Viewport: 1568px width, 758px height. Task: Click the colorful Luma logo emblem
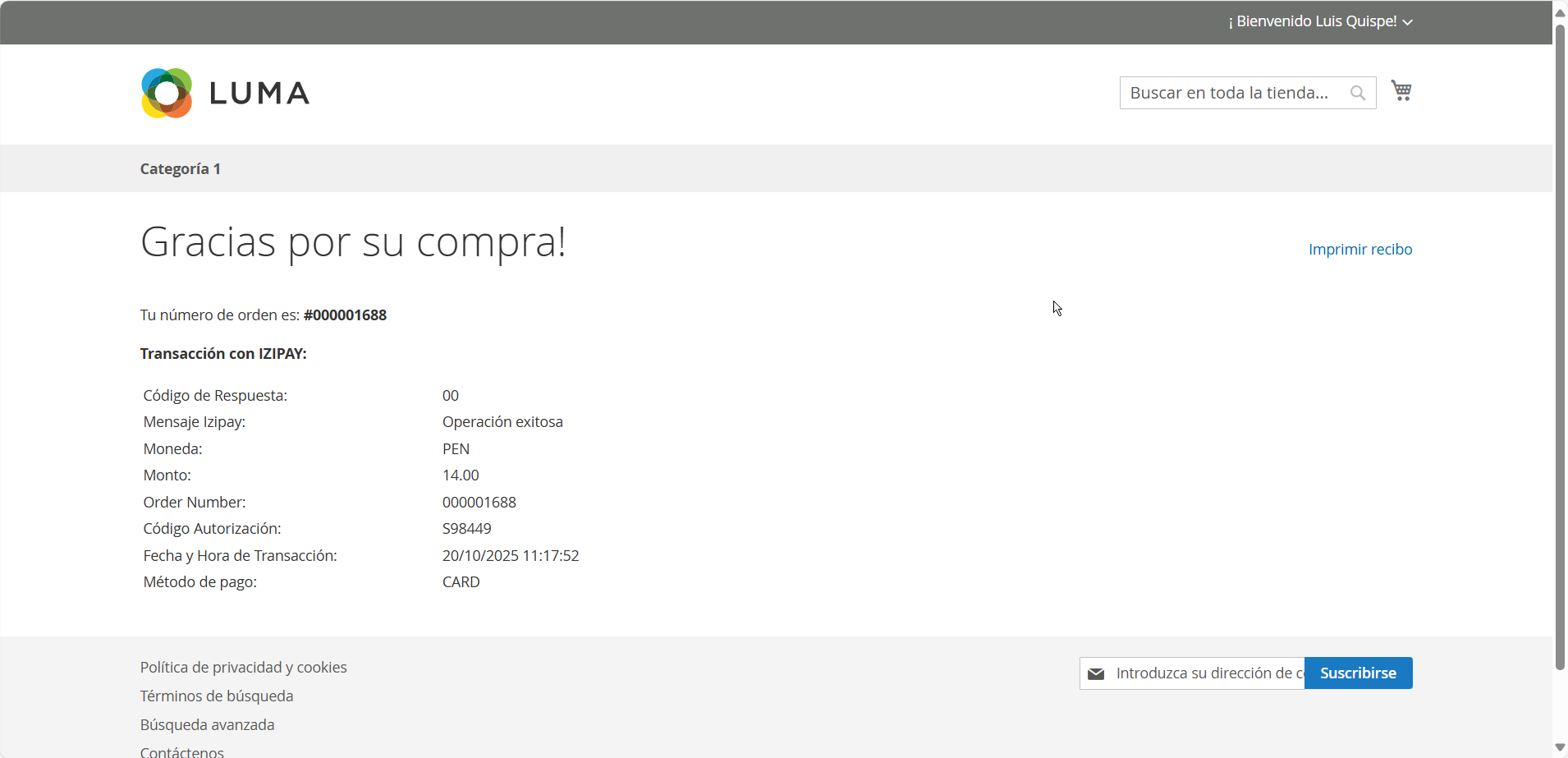coord(167,93)
